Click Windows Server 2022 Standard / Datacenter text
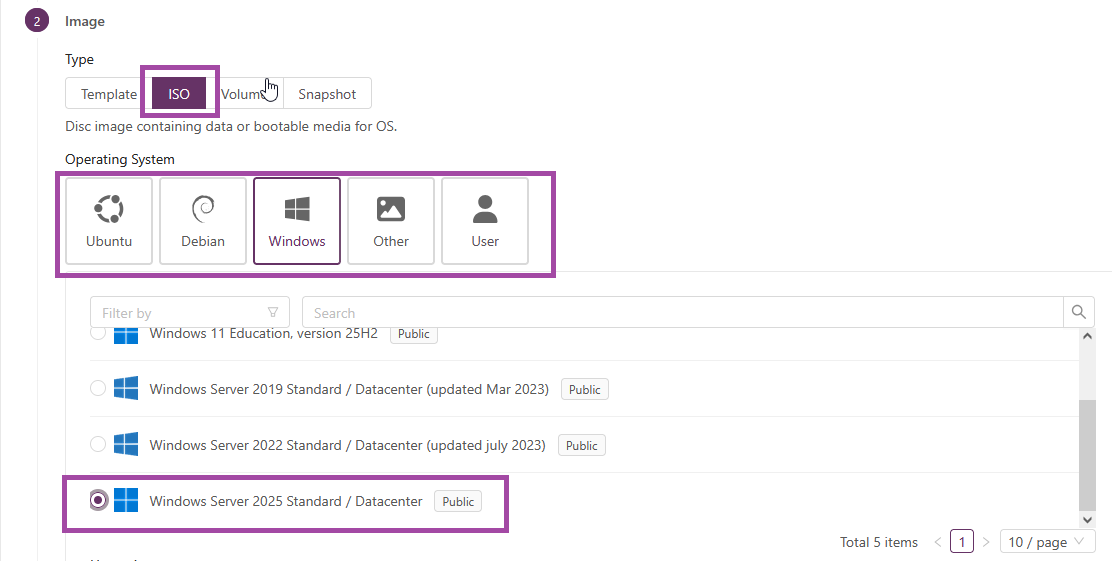1112x561 pixels. [x=348, y=445]
